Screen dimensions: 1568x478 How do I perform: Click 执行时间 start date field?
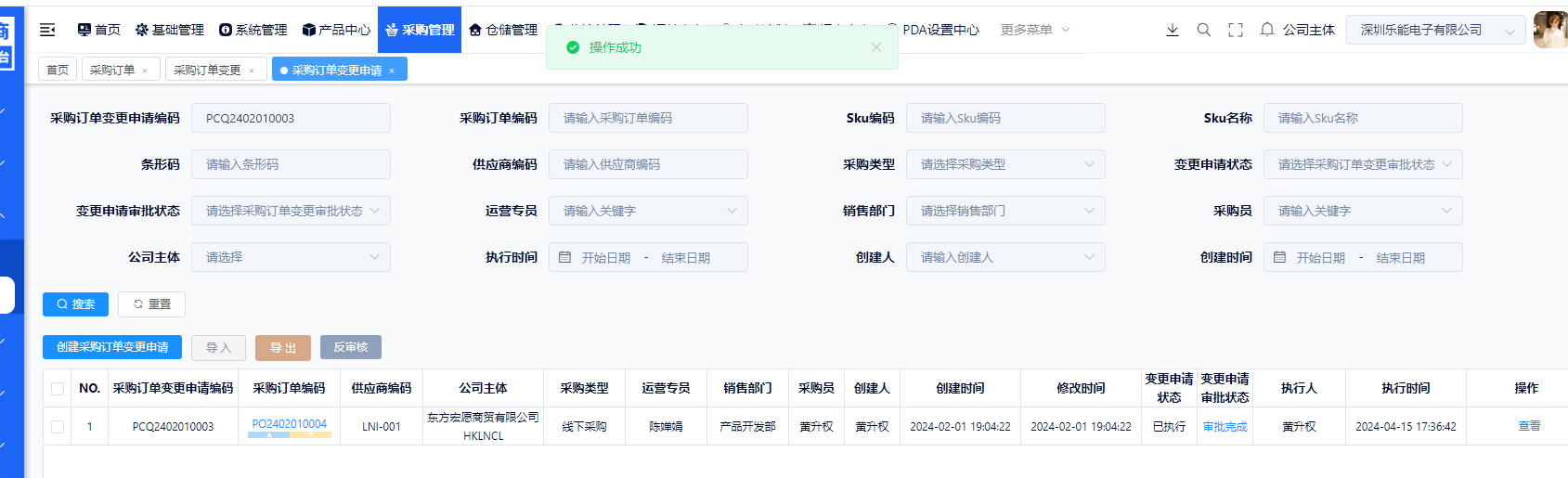click(606, 257)
